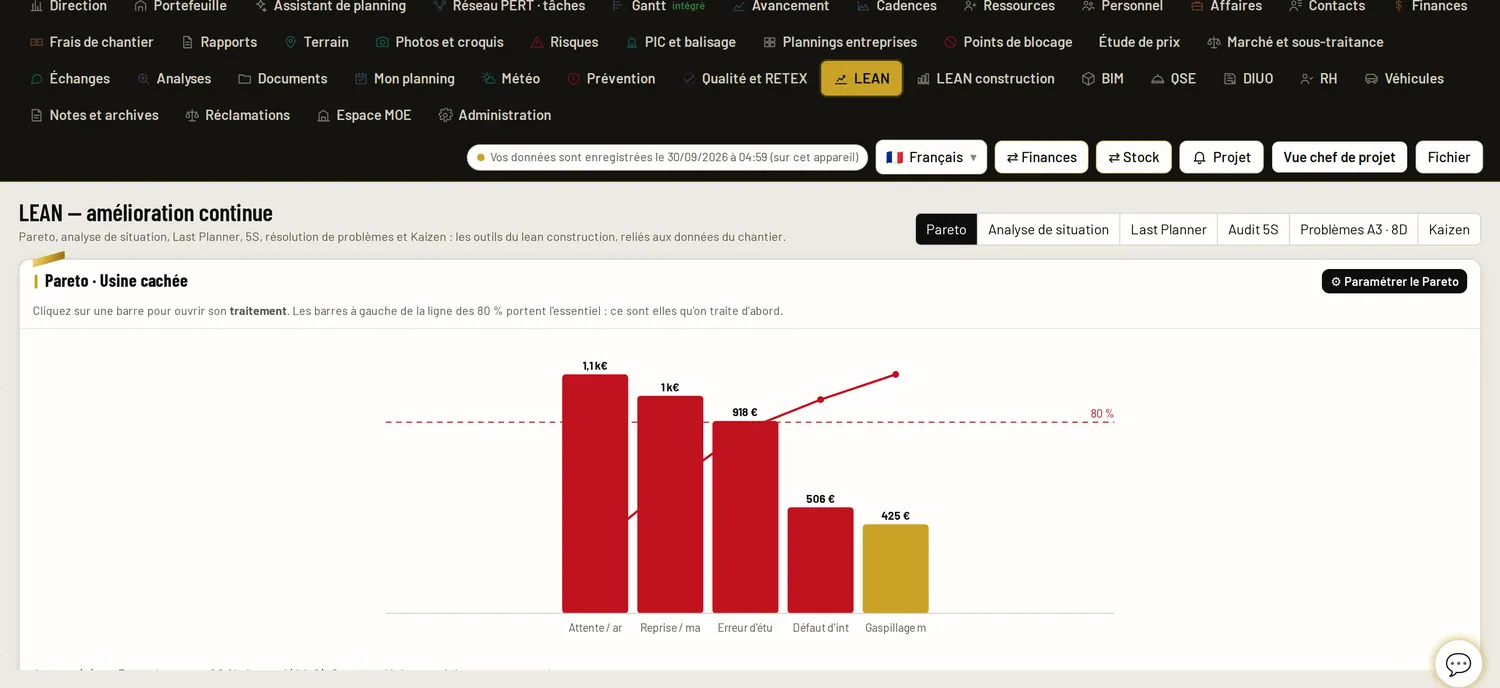Click the Rapports document icon
The image size is (1500, 688).
(188, 42)
